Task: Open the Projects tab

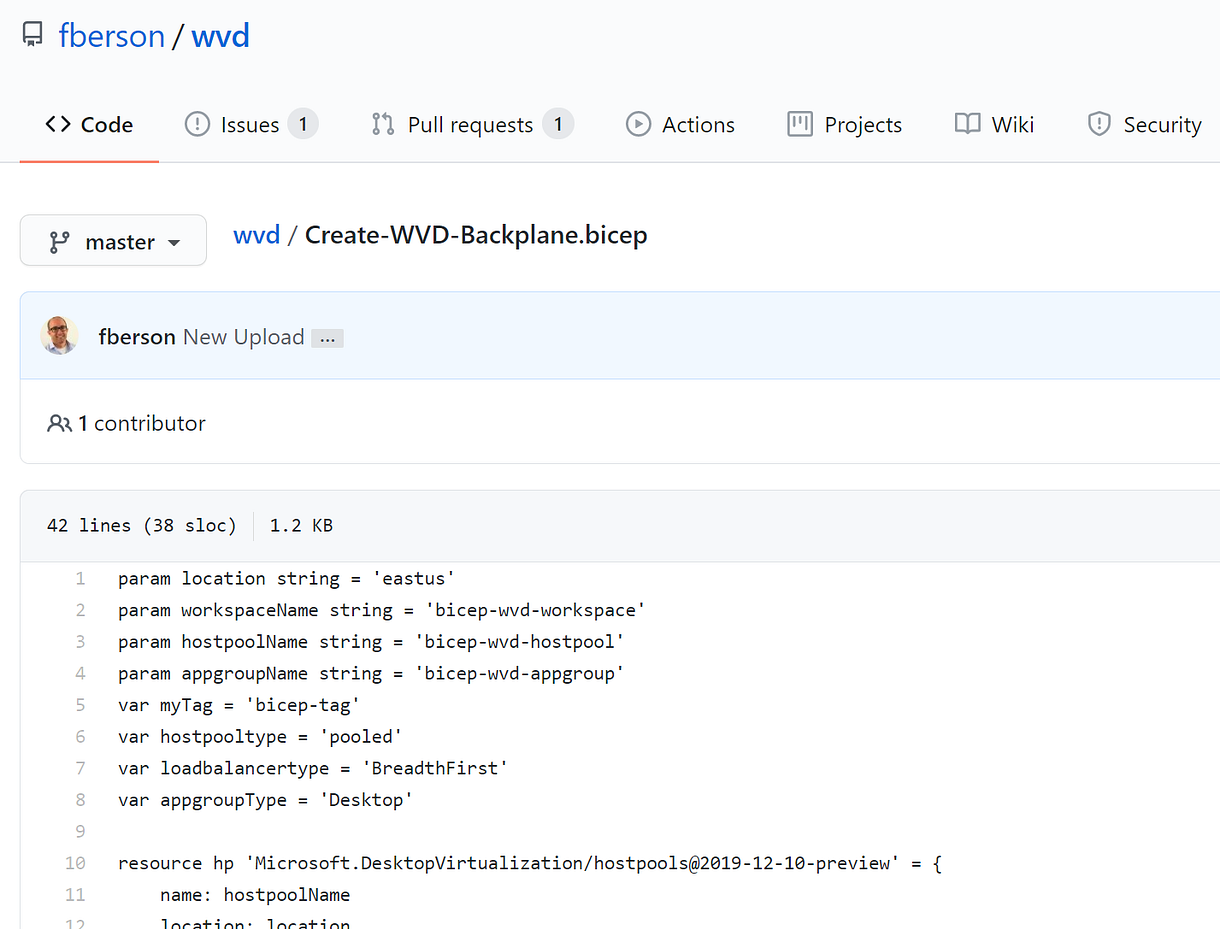Action: point(844,125)
